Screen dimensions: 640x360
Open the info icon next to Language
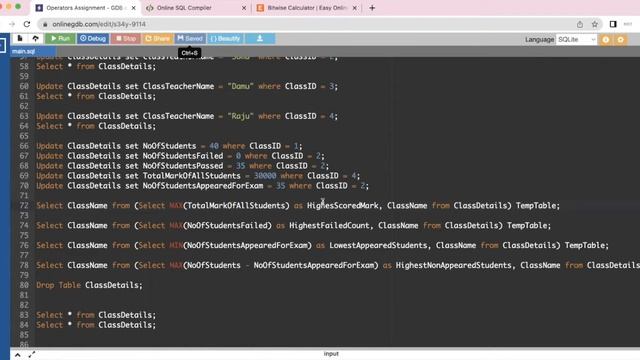606,40
